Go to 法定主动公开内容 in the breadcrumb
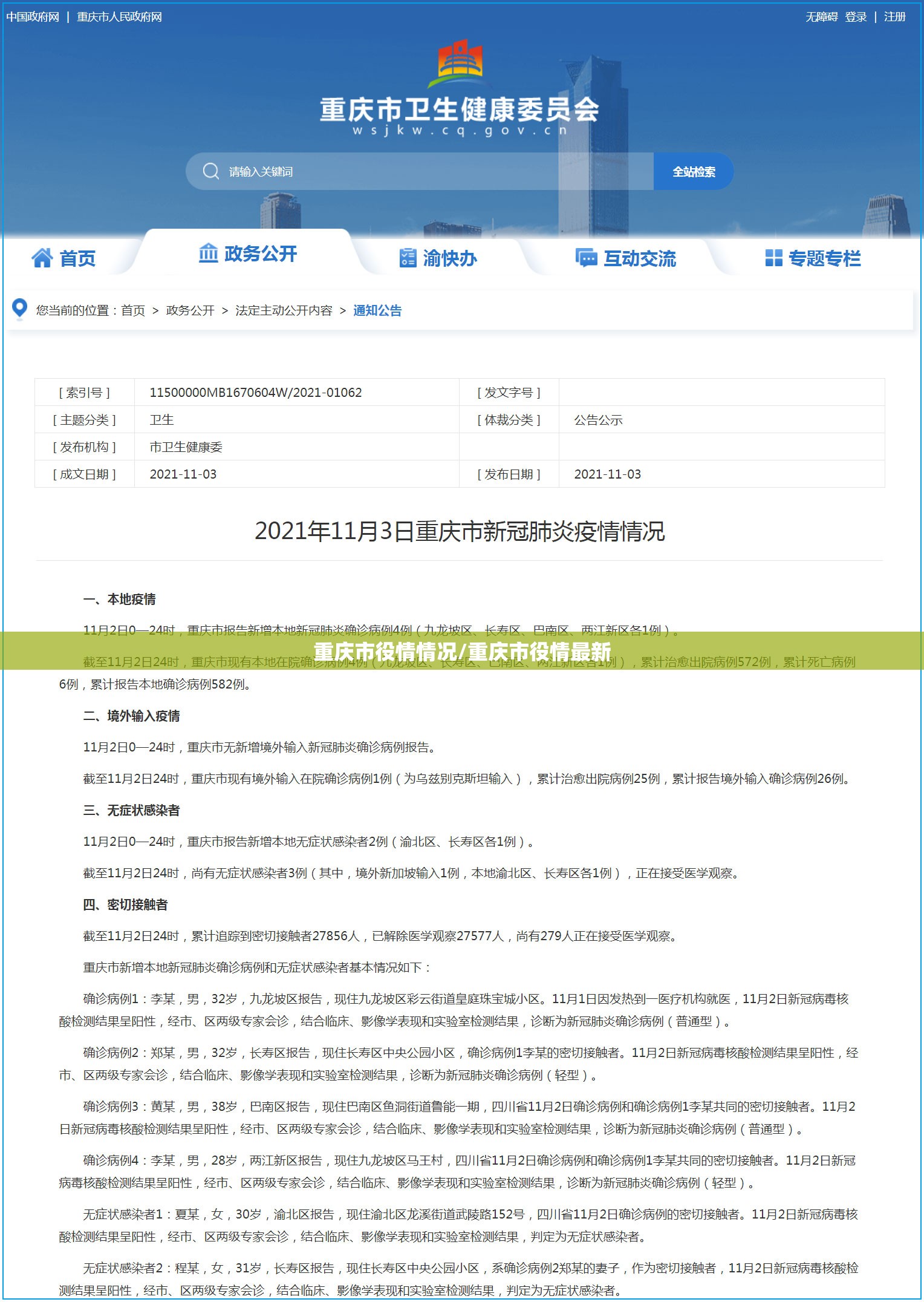 tap(284, 310)
